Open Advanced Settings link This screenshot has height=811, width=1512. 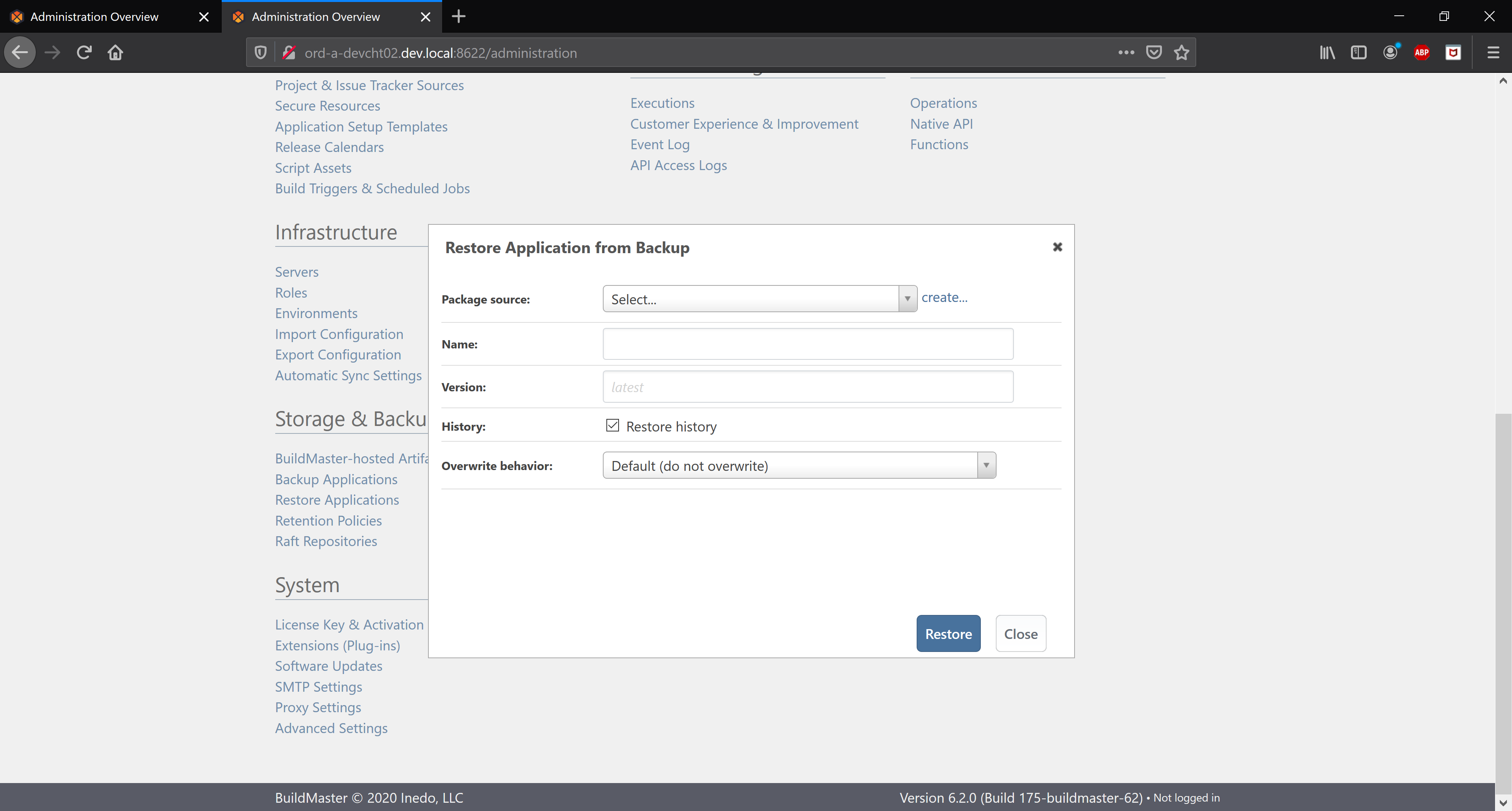[x=332, y=728]
